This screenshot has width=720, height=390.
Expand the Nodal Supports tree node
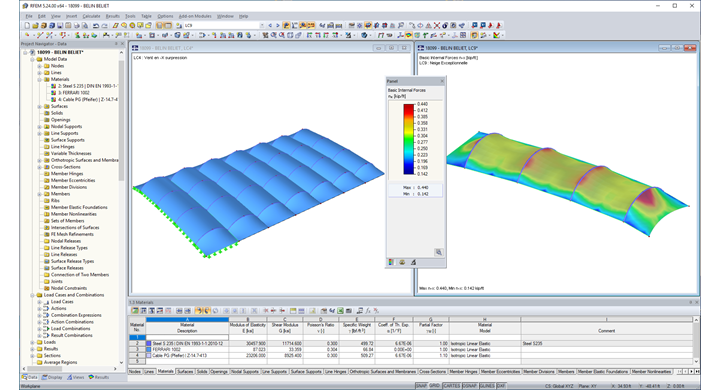pyautogui.click(x=39, y=127)
